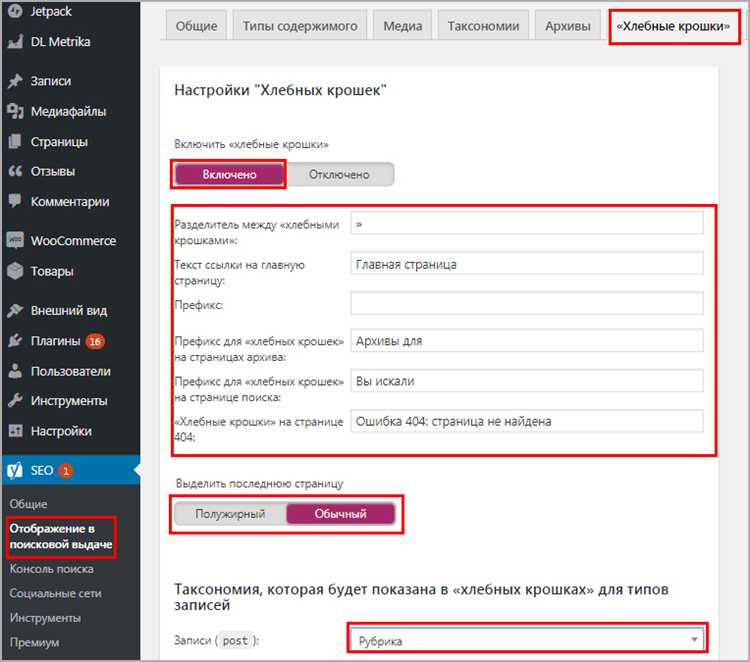This screenshot has width=750, height=662.
Task: Click the Страницы pages icon
Action: [15, 142]
